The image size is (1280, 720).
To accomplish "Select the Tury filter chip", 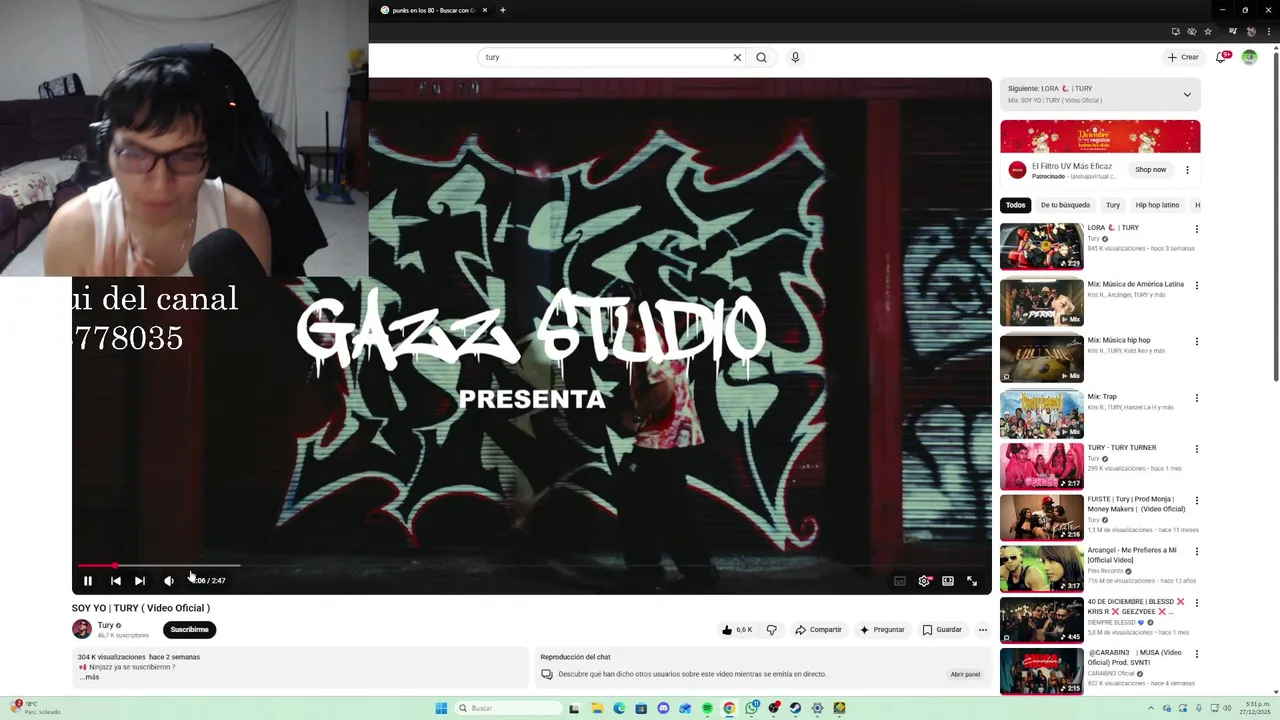I will (x=1113, y=205).
